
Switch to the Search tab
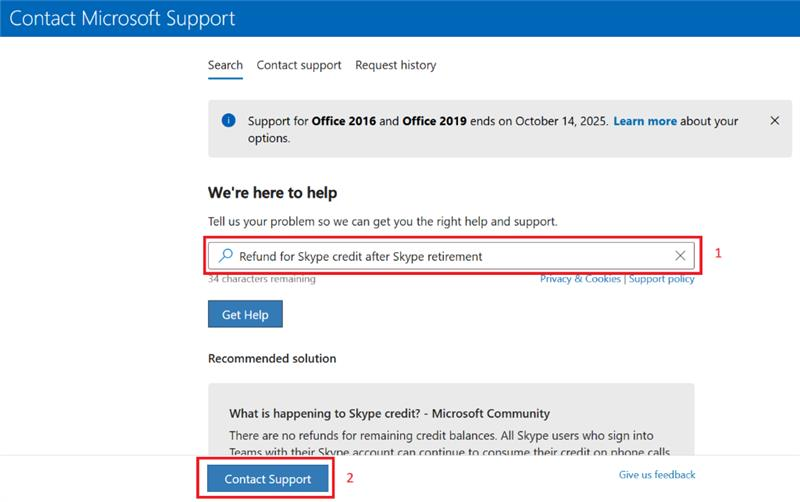coord(225,65)
